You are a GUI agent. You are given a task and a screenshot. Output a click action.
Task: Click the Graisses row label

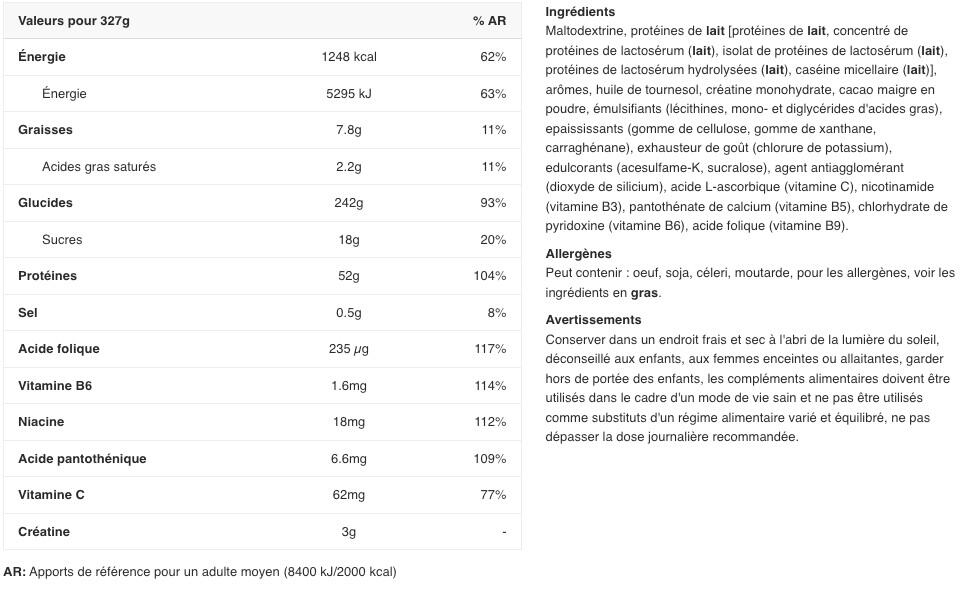pos(45,130)
